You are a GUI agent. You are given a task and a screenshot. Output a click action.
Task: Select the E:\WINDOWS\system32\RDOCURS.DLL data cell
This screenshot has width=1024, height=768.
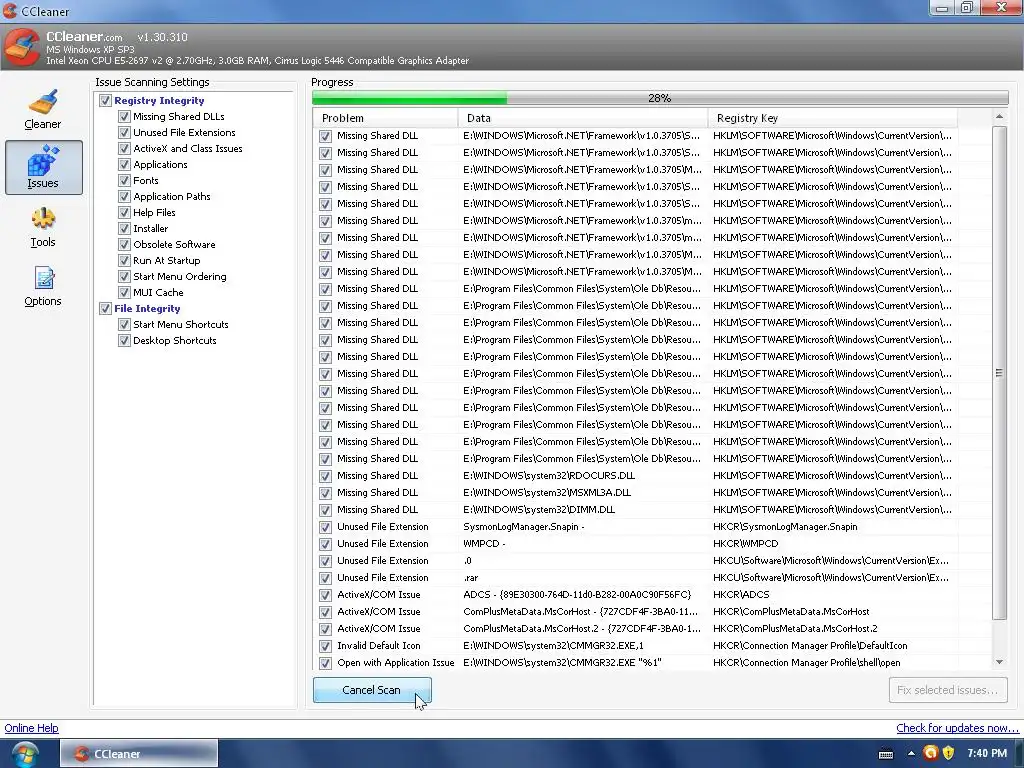549,475
